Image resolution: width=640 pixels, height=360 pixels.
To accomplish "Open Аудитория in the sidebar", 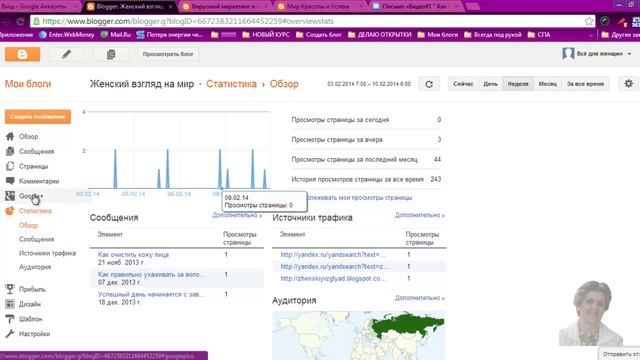I will [35, 267].
